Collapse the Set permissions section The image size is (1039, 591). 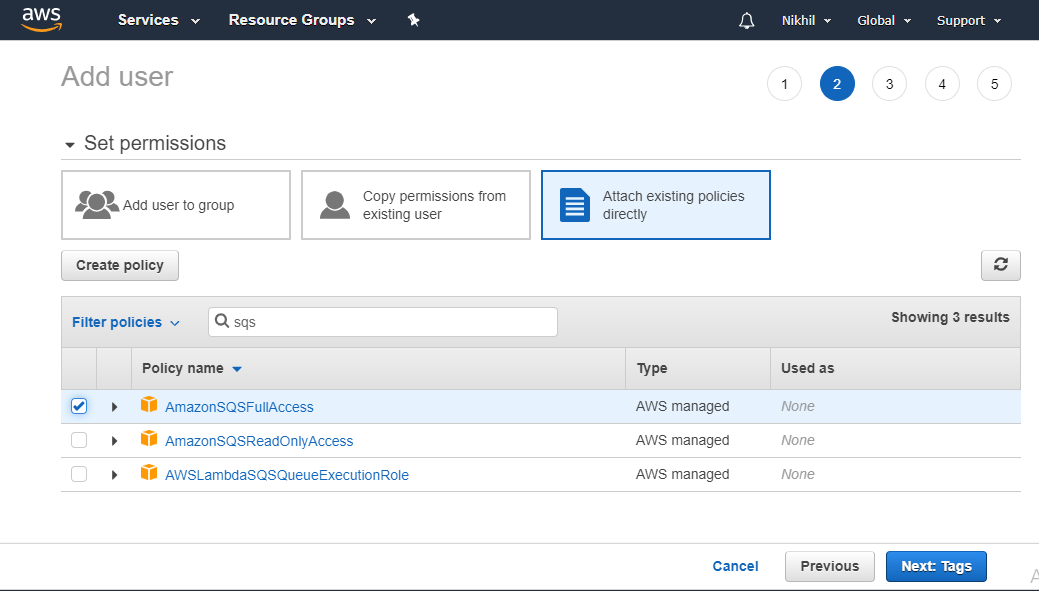coord(70,144)
